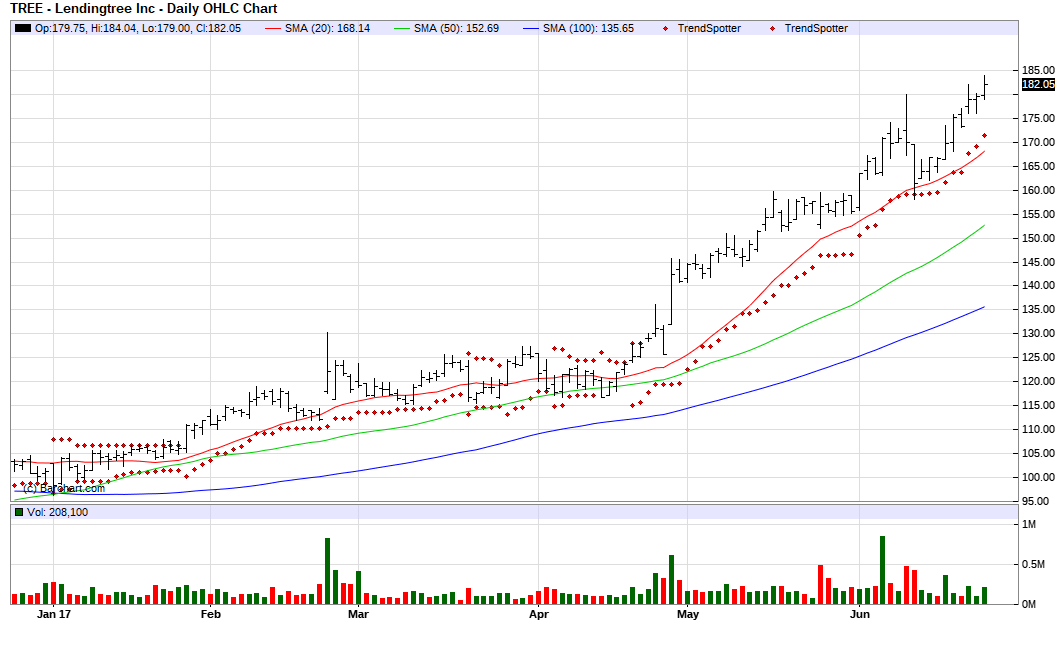Click the tall green volume bar in late February
This screenshot has height=645, width=1060.
[x=327, y=571]
